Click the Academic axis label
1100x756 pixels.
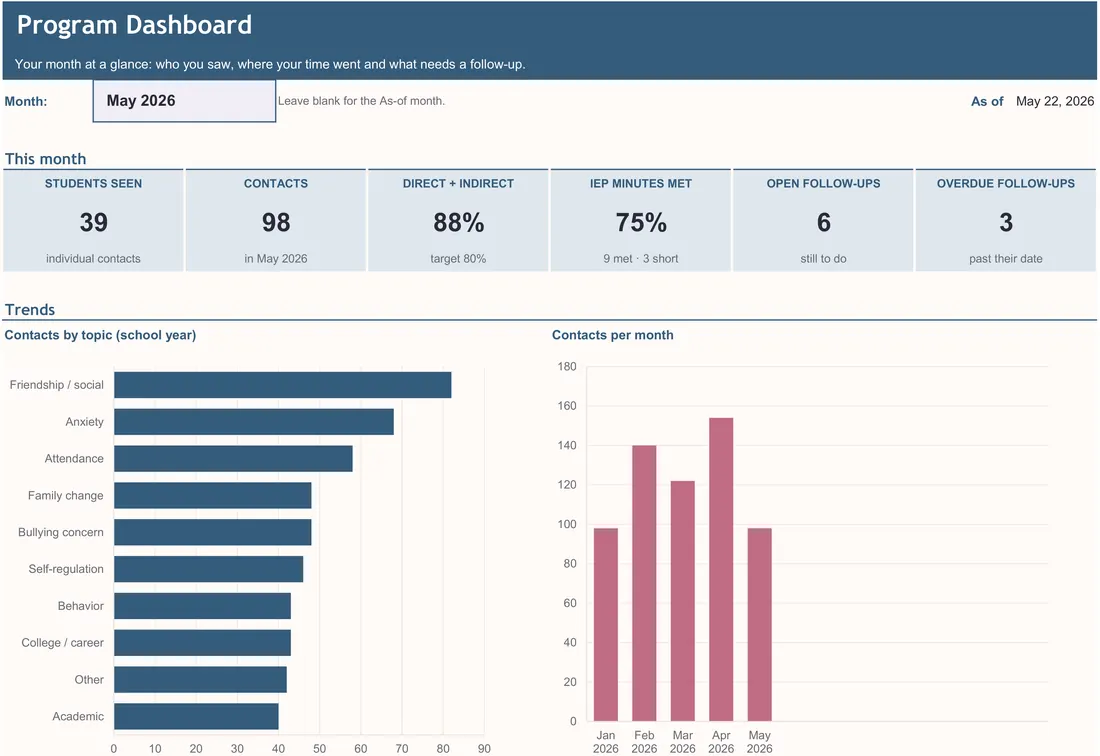(77, 717)
